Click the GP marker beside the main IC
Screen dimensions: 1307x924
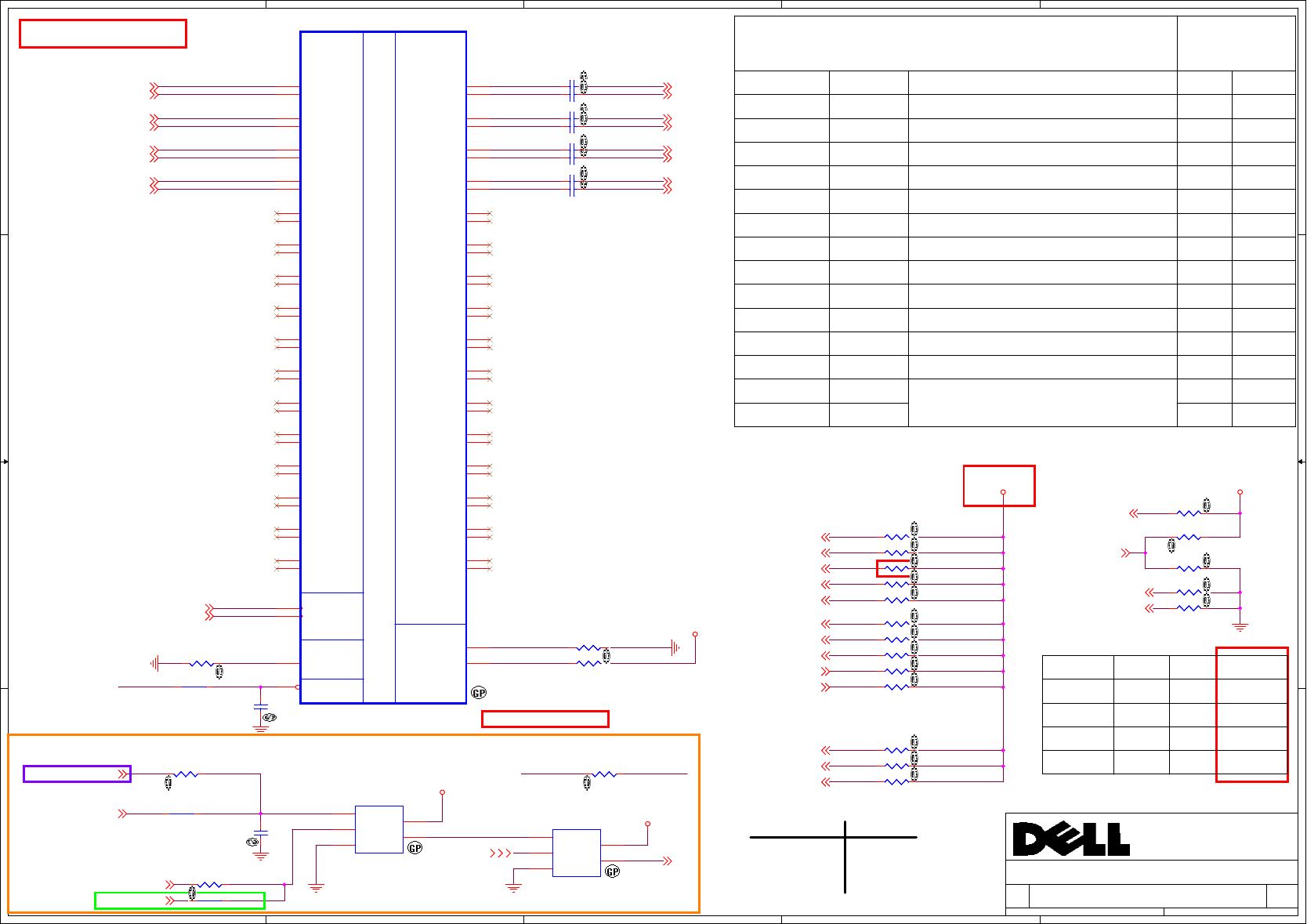[x=479, y=693]
